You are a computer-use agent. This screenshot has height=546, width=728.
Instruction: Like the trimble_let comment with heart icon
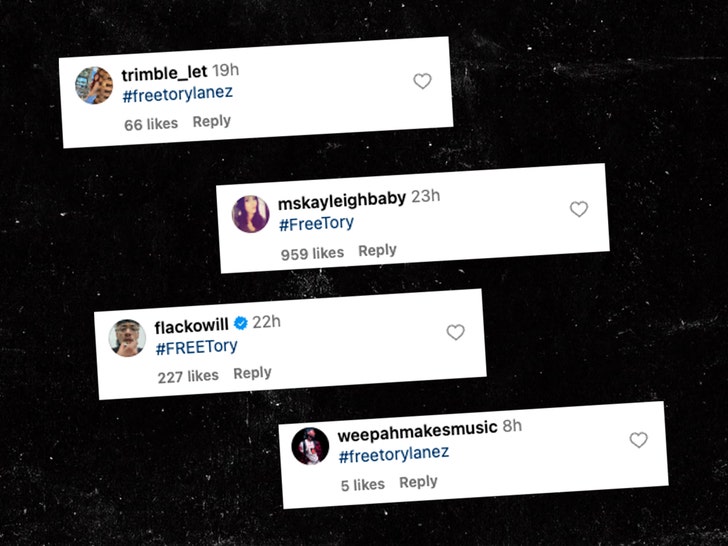[422, 81]
